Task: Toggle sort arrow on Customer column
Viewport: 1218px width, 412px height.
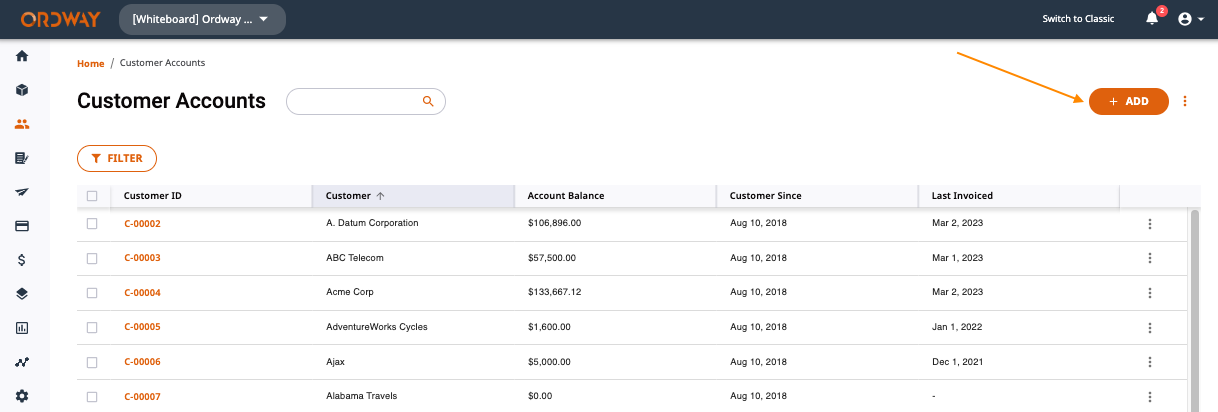Action: [380, 196]
